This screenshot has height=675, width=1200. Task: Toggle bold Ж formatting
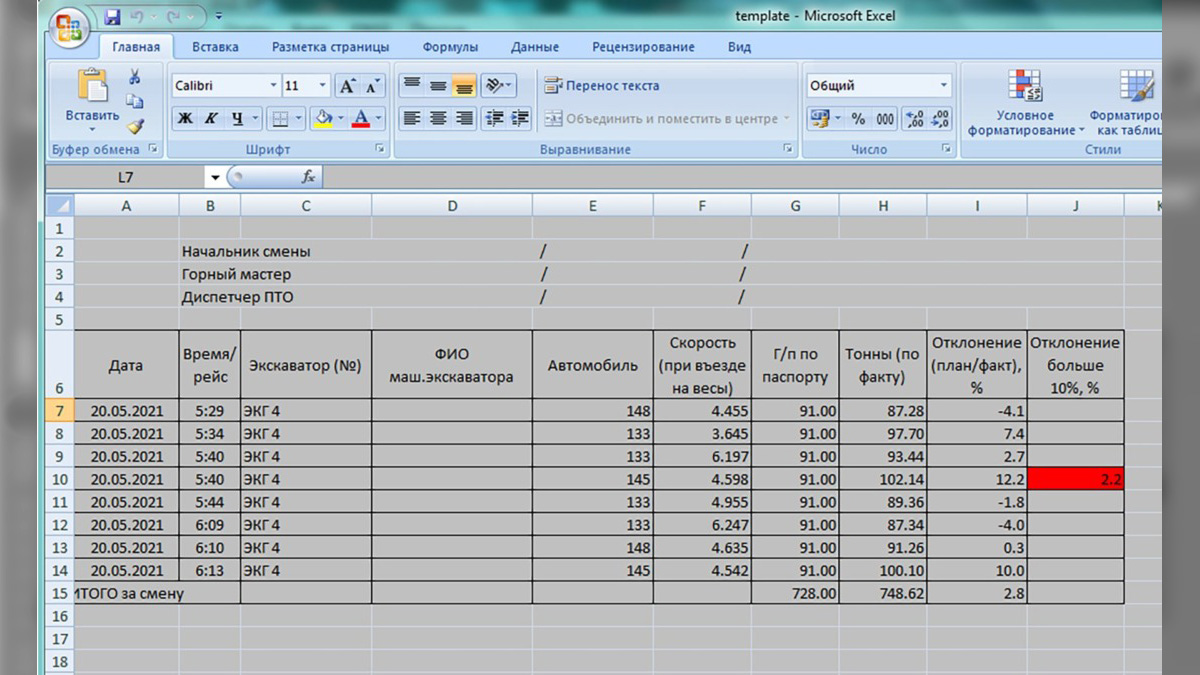(185, 119)
